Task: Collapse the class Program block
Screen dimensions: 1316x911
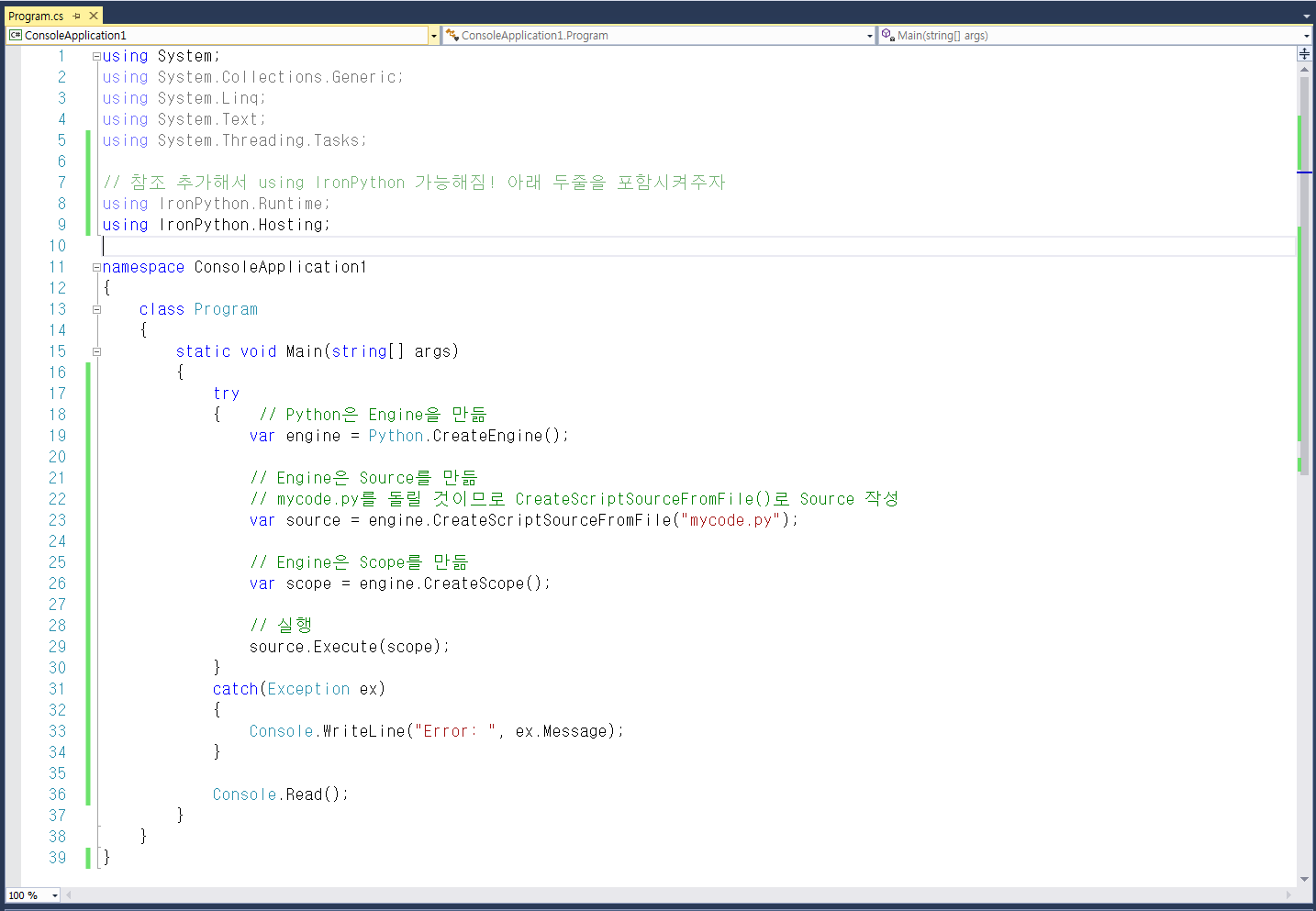Action: click(x=96, y=309)
